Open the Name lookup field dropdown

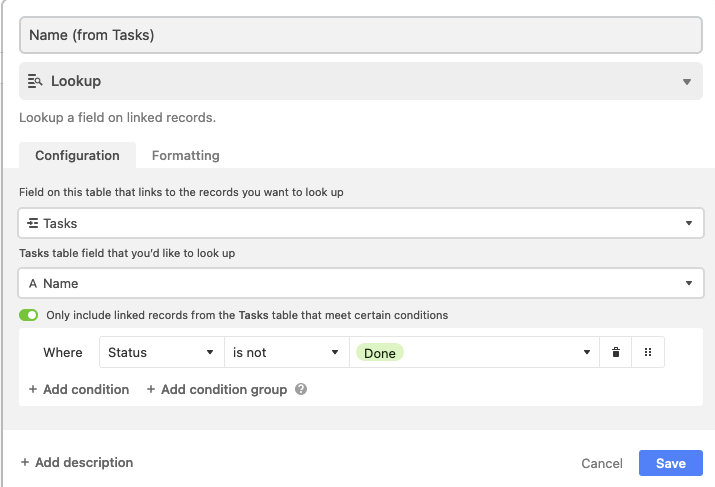click(361, 283)
